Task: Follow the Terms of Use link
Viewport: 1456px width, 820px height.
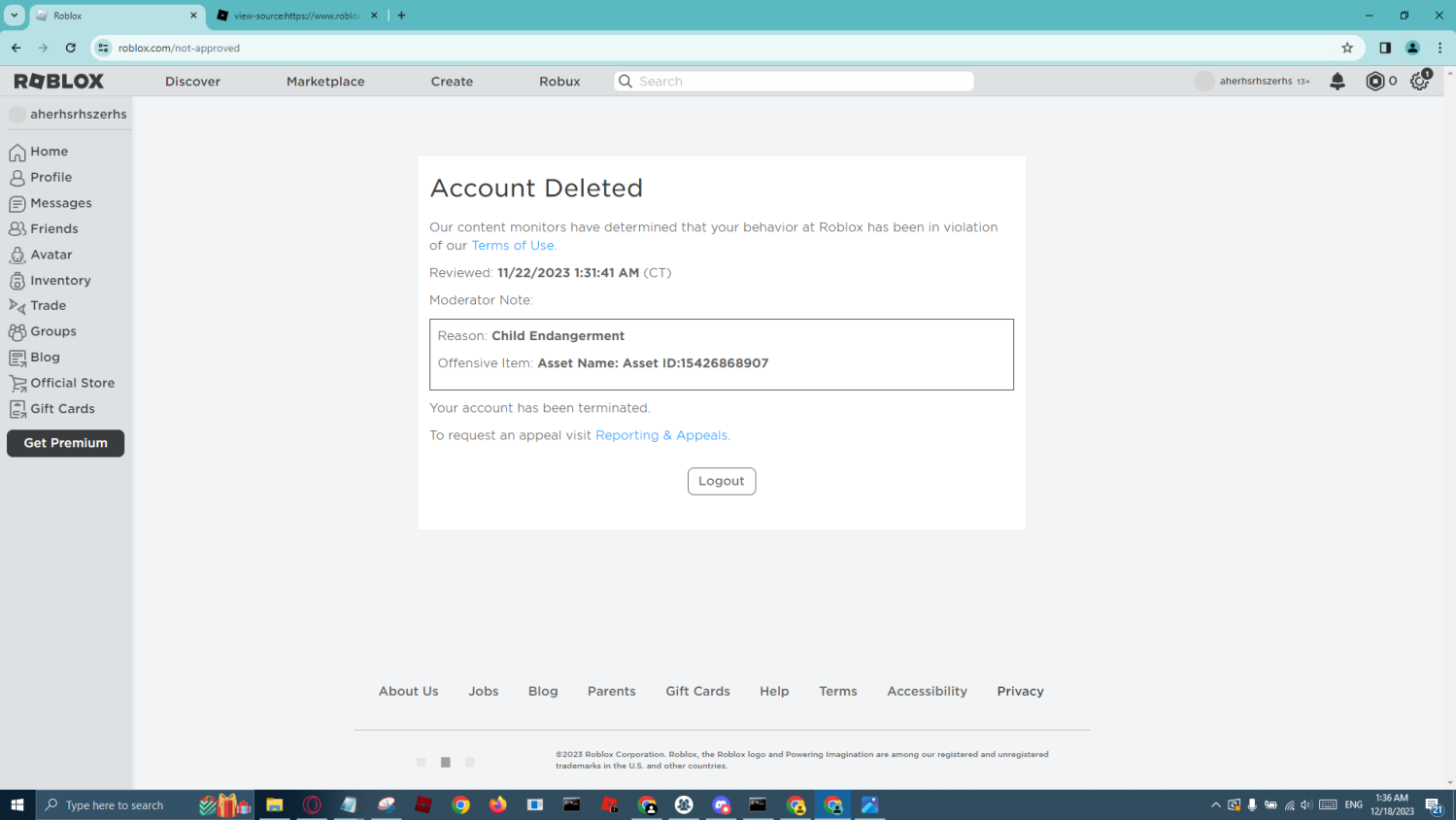Action: (x=513, y=246)
